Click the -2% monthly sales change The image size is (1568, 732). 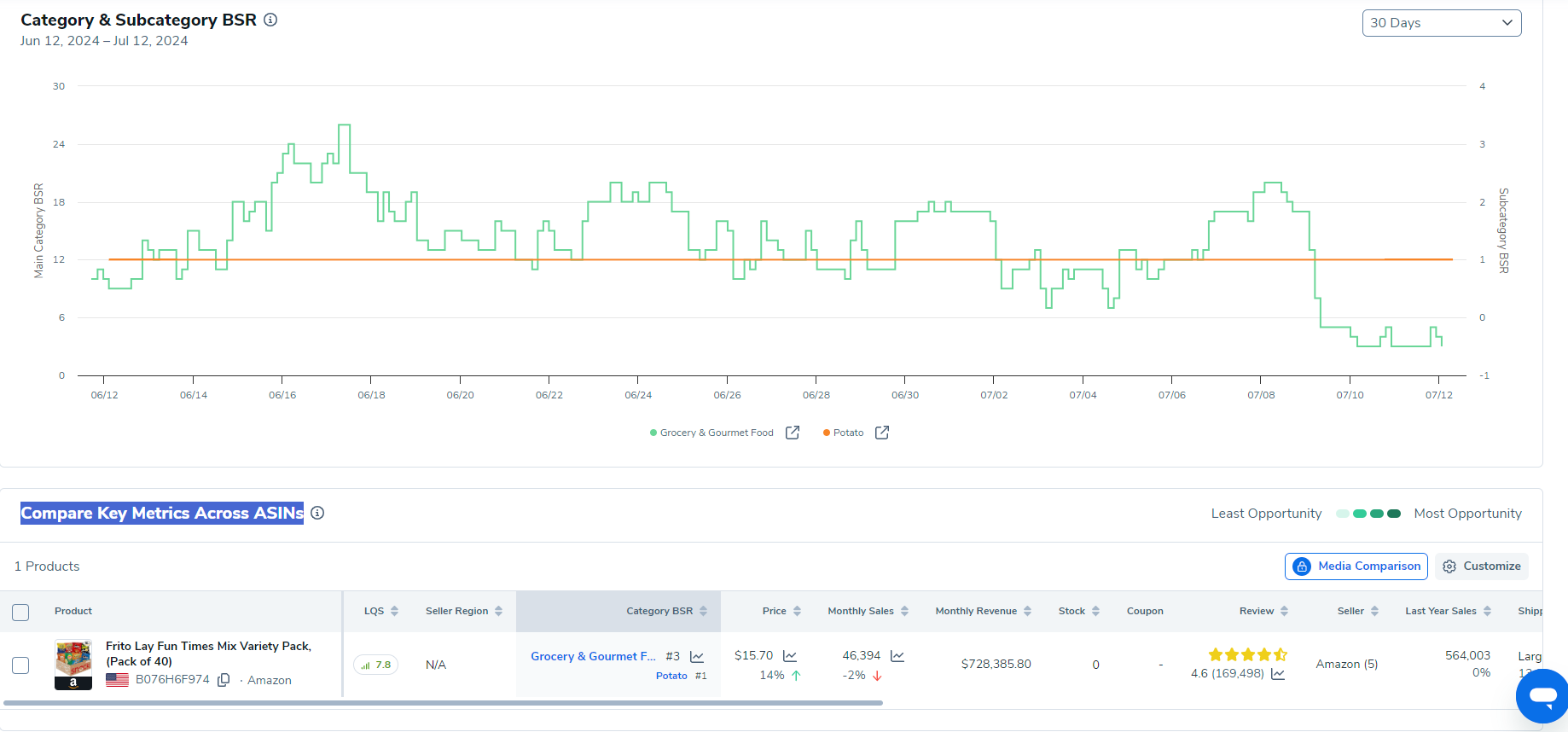coord(854,675)
